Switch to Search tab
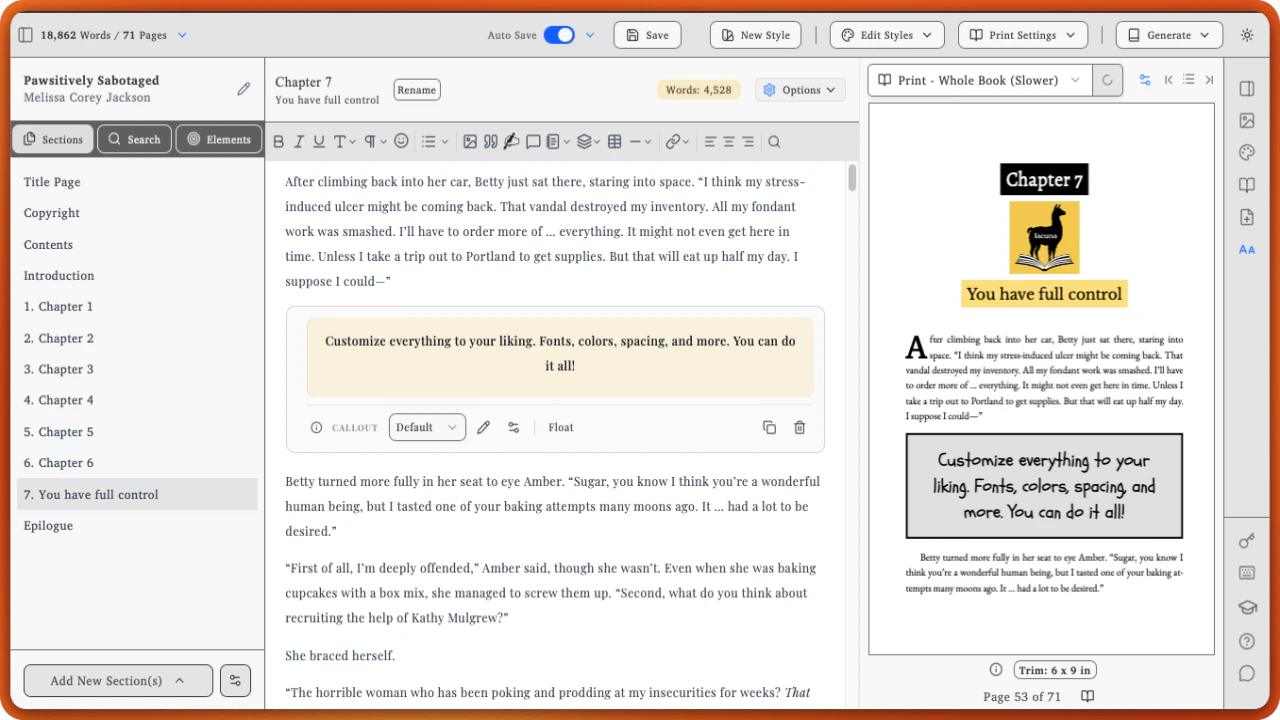This screenshot has width=1280, height=720. (x=134, y=139)
